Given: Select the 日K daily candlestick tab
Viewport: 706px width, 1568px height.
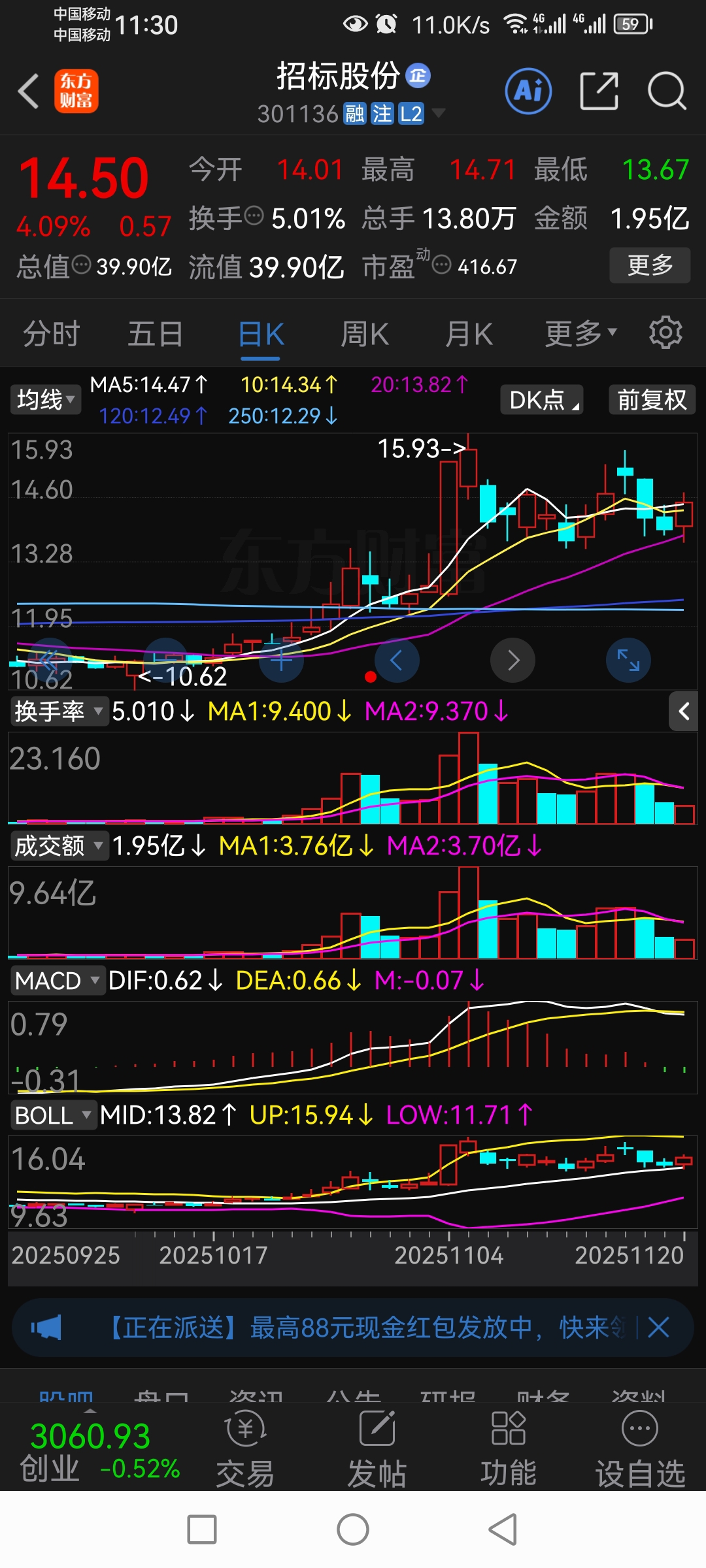Looking at the screenshot, I should pyautogui.click(x=261, y=334).
